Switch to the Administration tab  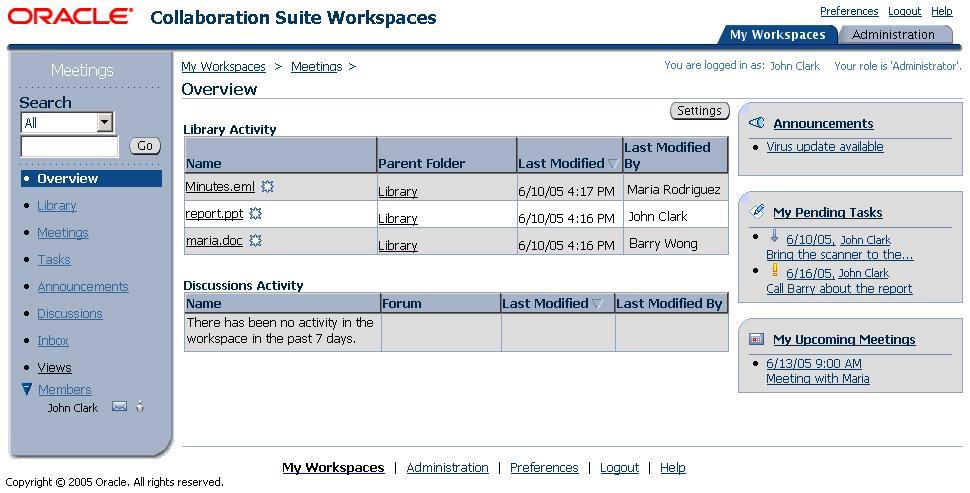(x=893, y=35)
